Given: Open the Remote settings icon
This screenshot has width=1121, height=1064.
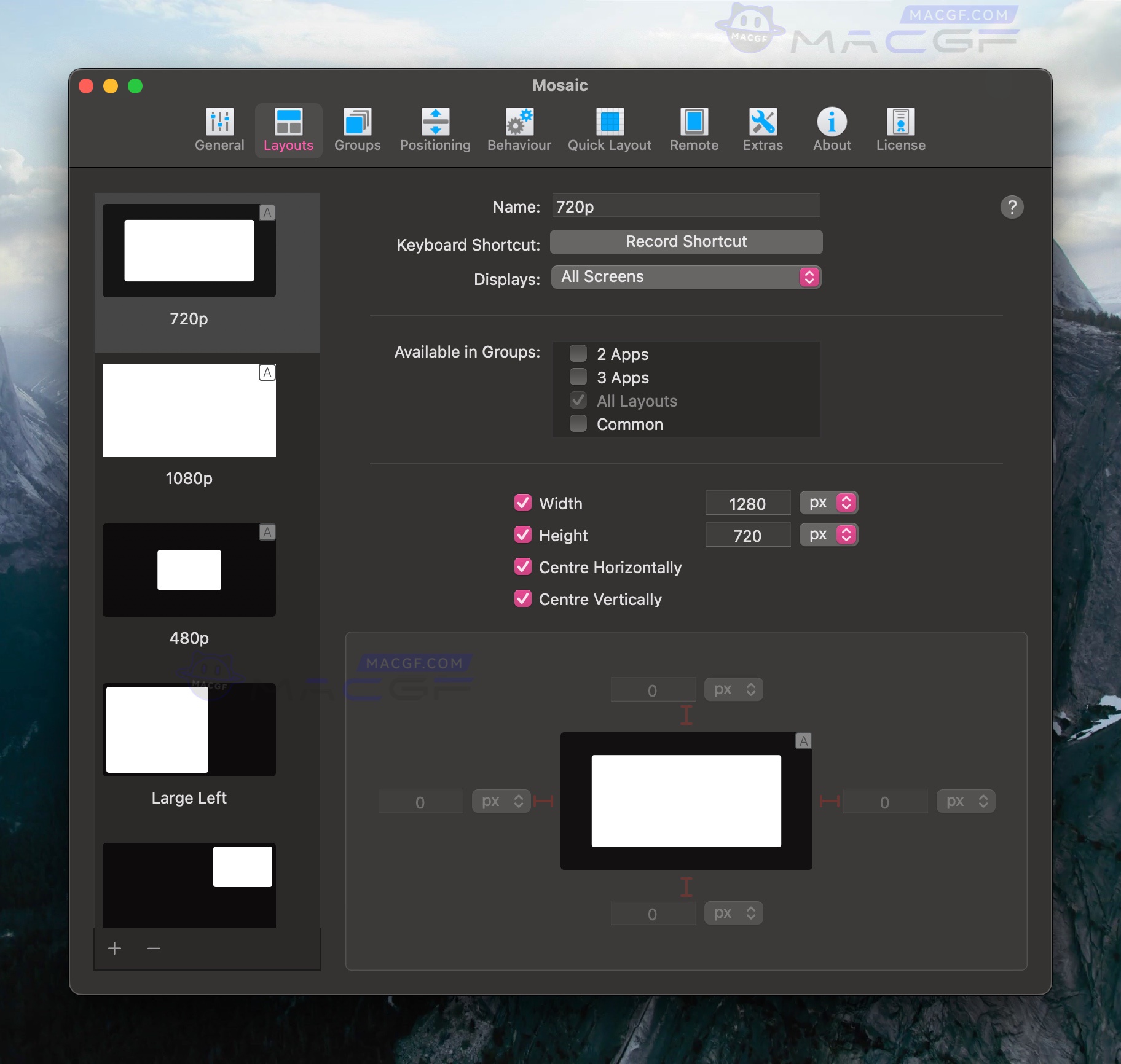Looking at the screenshot, I should (694, 123).
